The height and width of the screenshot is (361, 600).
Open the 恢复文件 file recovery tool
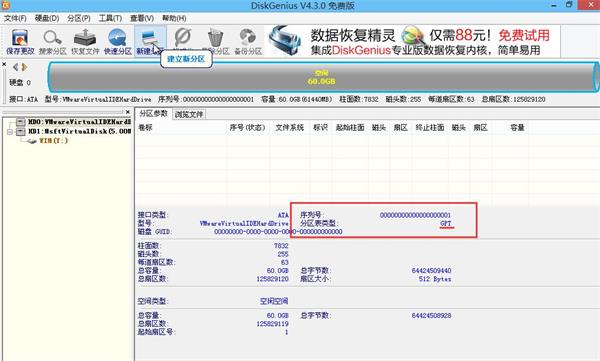pos(85,42)
